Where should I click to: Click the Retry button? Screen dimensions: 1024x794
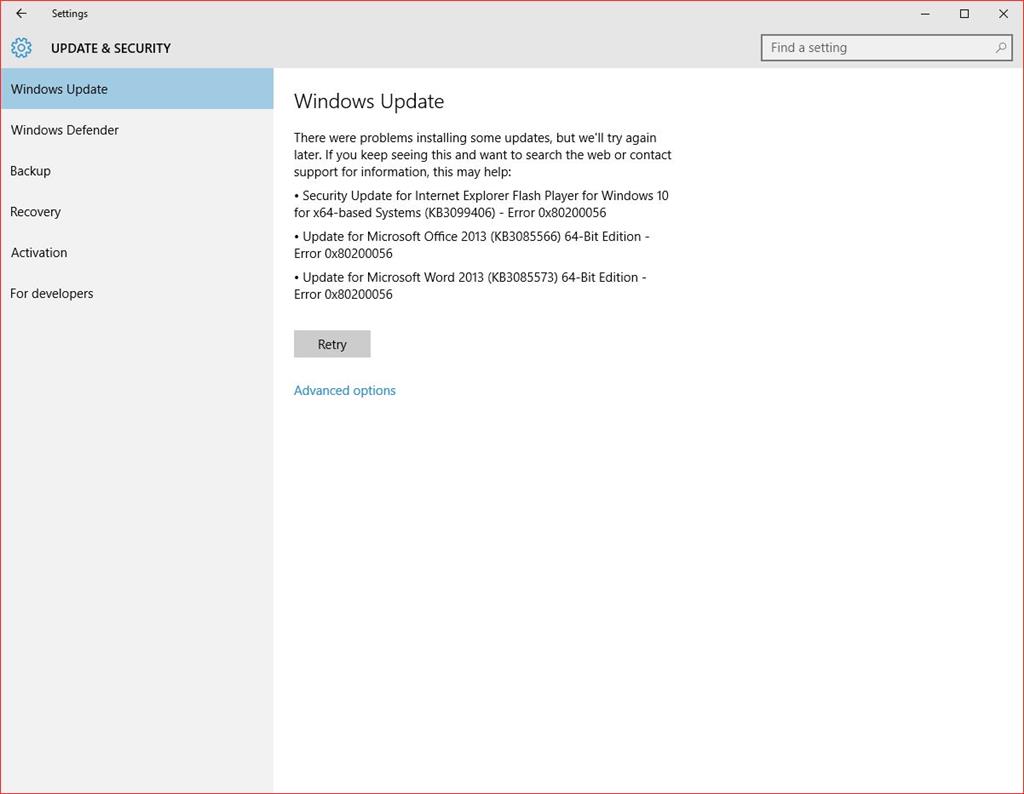(332, 344)
